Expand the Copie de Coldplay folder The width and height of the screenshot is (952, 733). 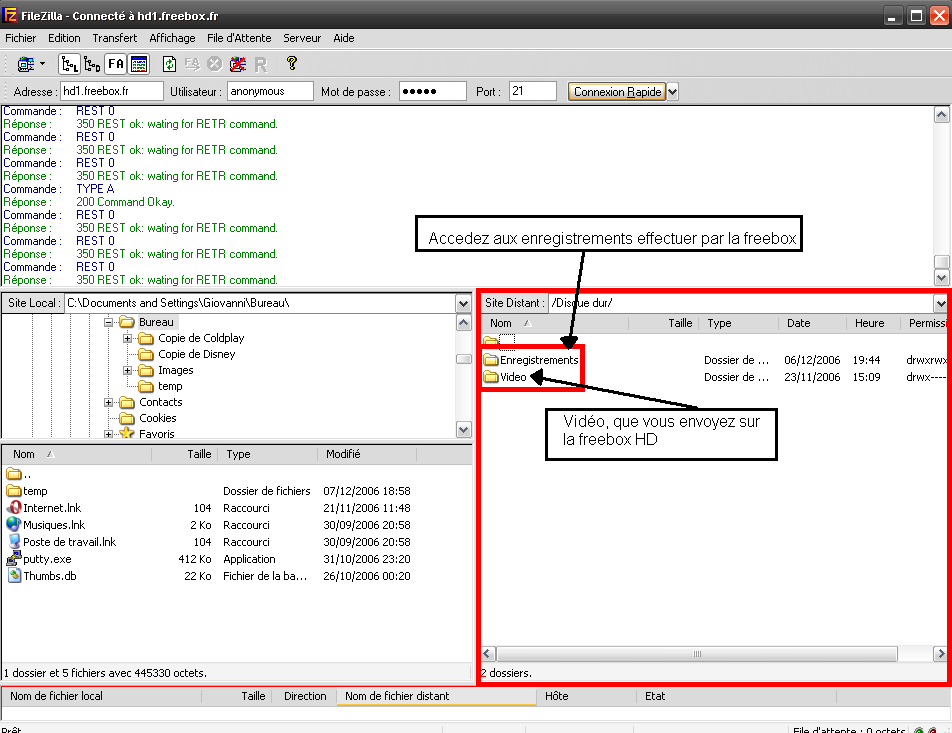pos(128,338)
